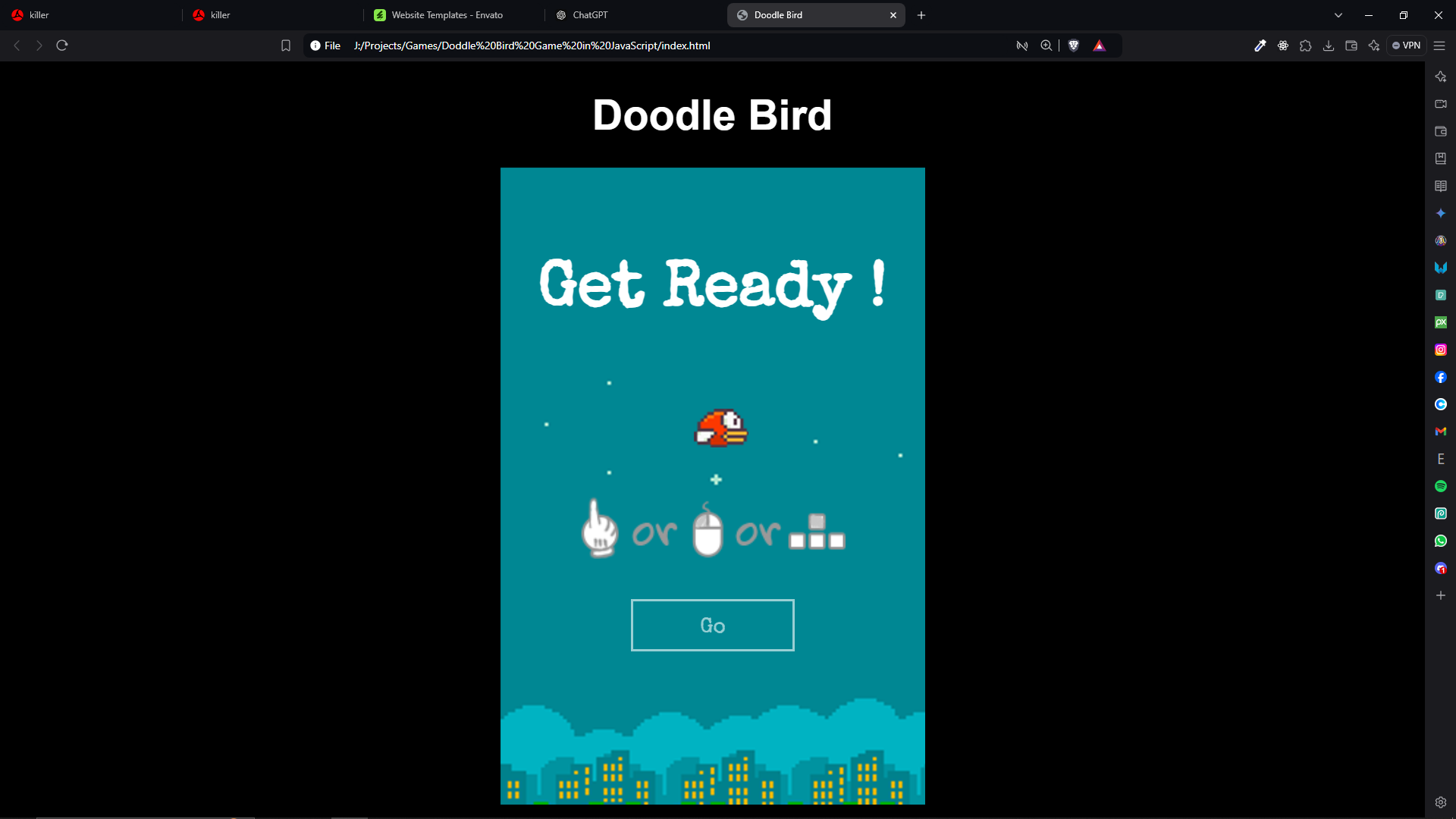The height and width of the screenshot is (819, 1456).
Task: Open the Brave Rewards triangle icon
Action: pos(1099,45)
